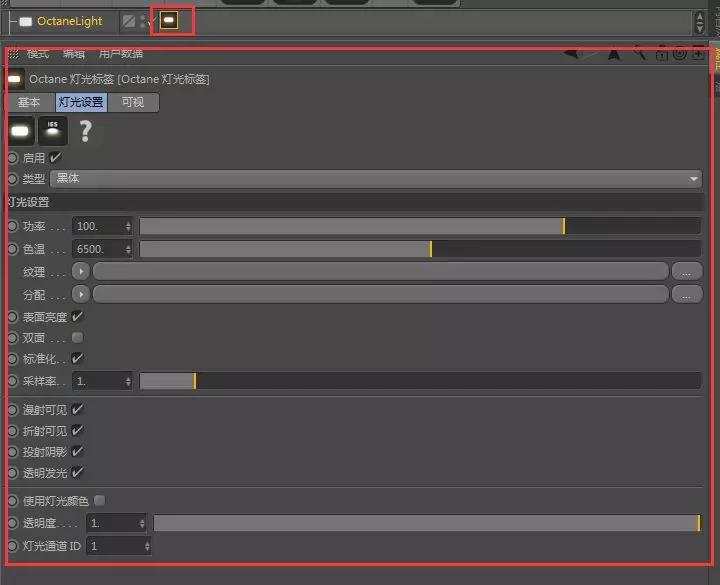Click the keyframe circle beside 双面
The height and width of the screenshot is (585, 720).
click(x=12, y=338)
